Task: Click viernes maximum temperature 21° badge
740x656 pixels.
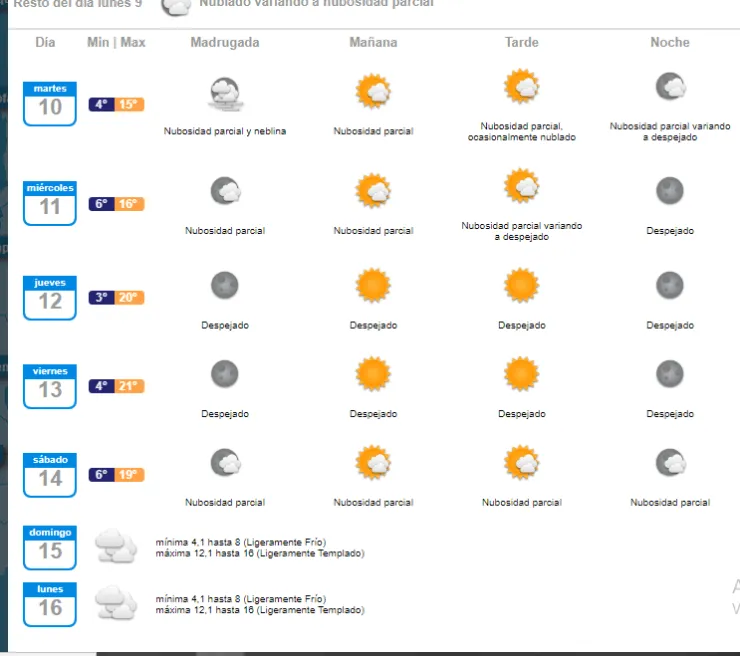Action: pos(130,386)
